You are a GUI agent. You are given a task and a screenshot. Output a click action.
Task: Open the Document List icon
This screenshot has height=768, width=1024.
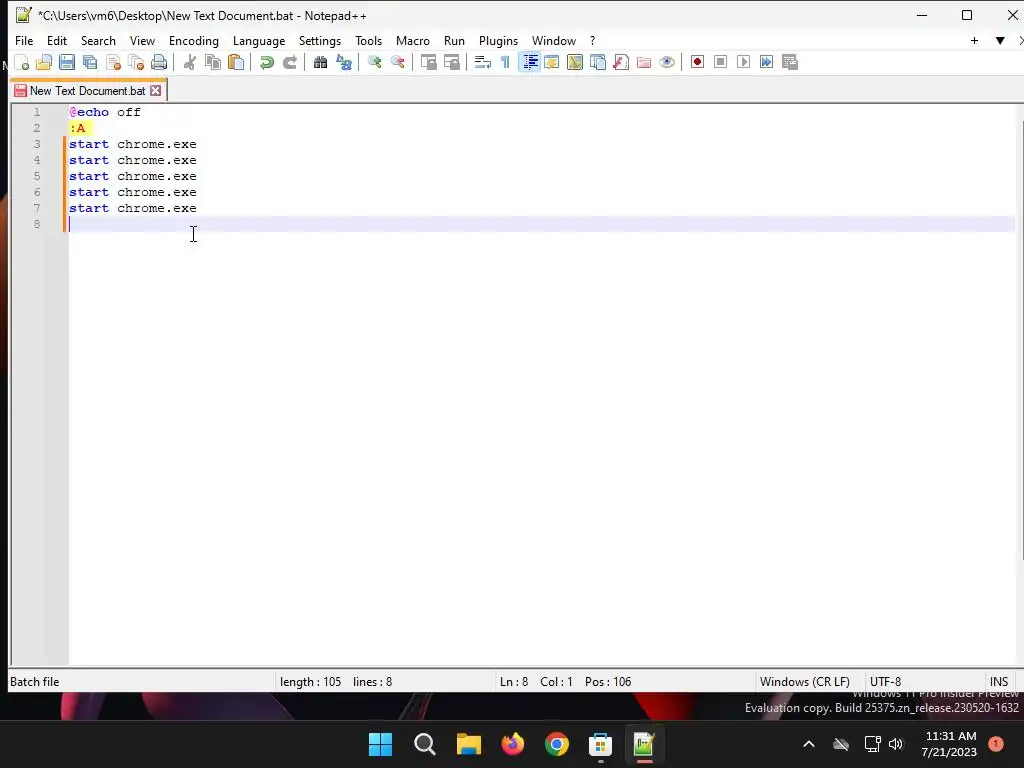coord(598,62)
